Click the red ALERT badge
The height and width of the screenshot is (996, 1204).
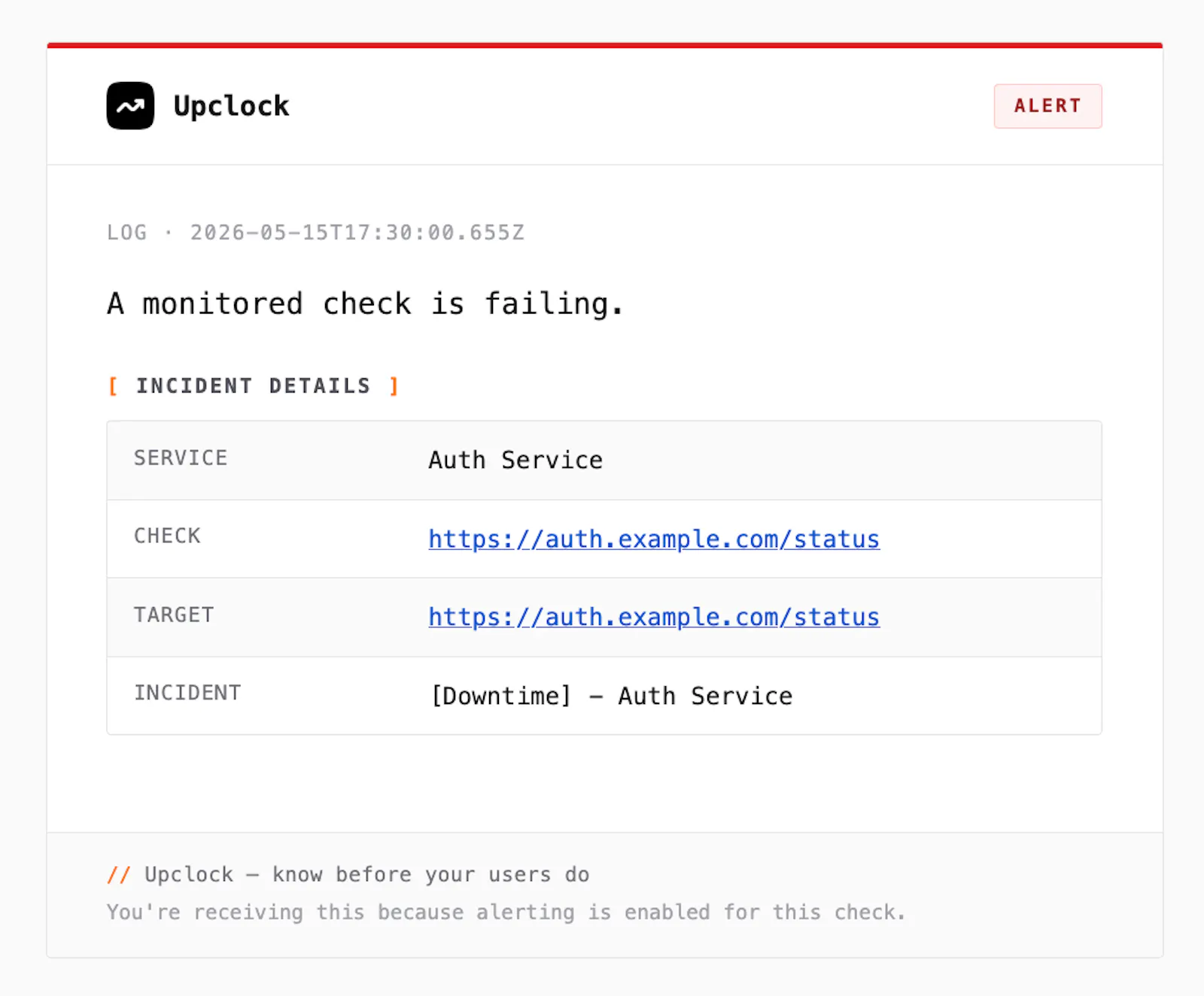coord(1047,106)
